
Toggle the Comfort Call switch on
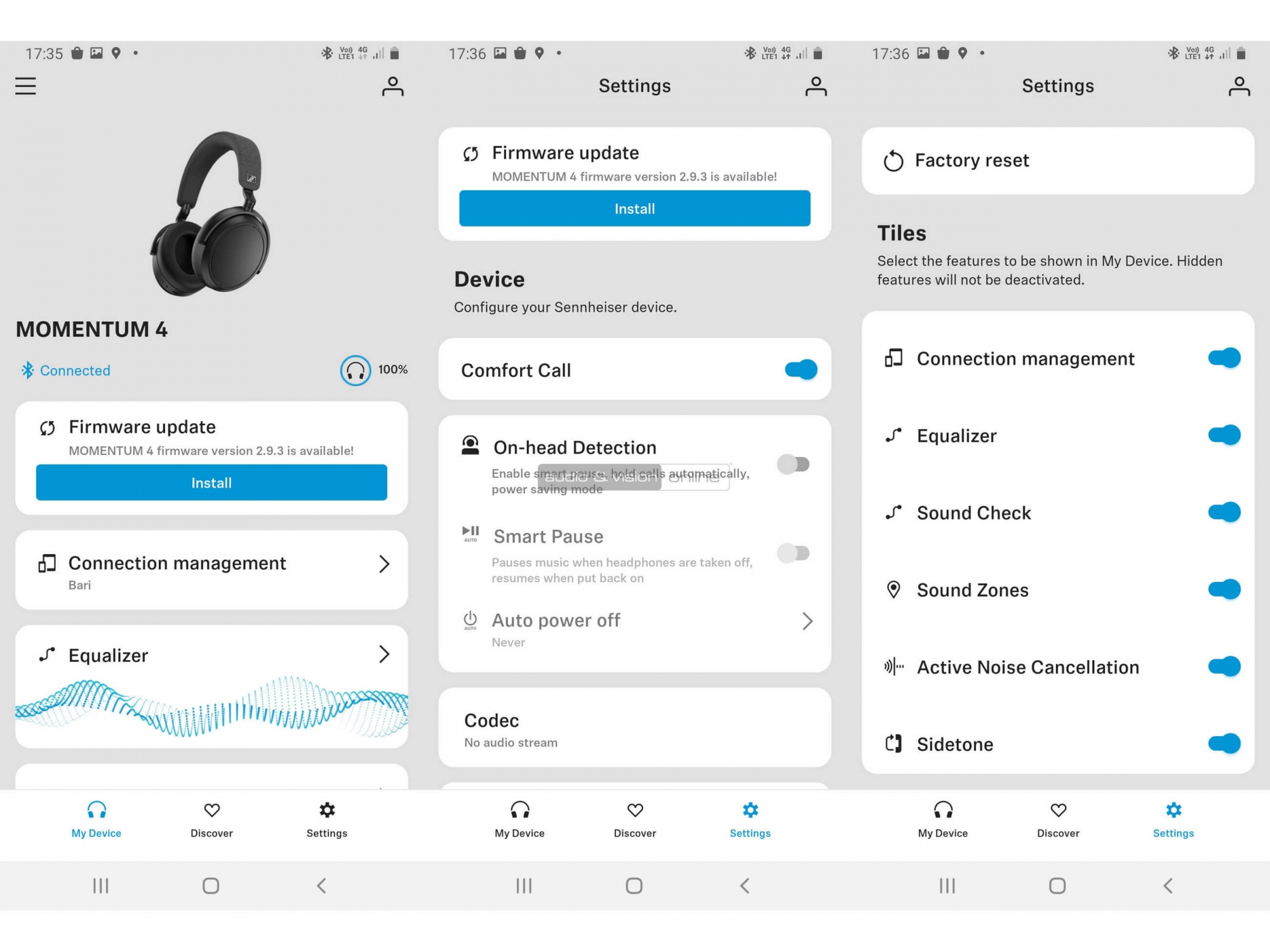click(x=800, y=370)
